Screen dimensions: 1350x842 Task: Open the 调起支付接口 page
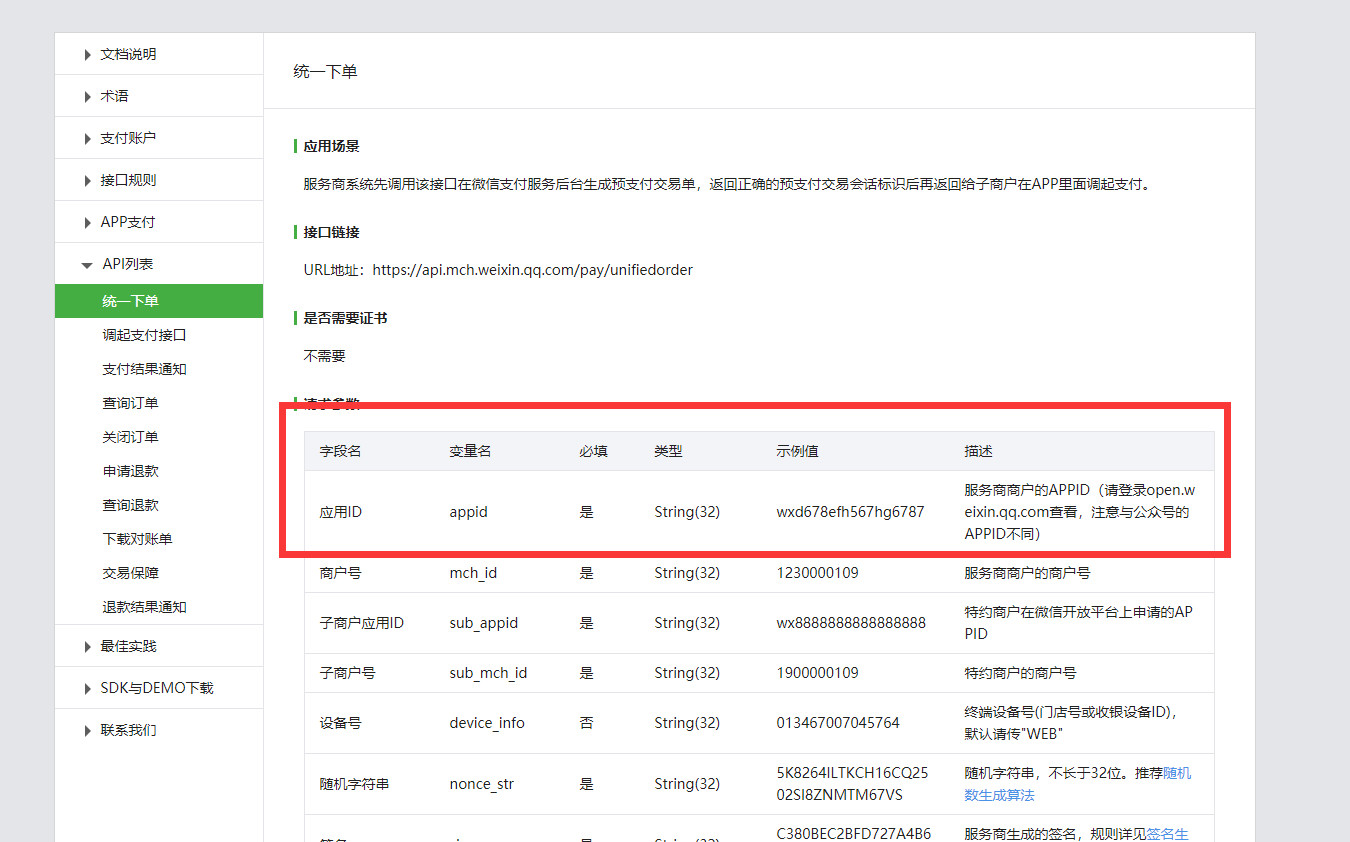(x=144, y=335)
